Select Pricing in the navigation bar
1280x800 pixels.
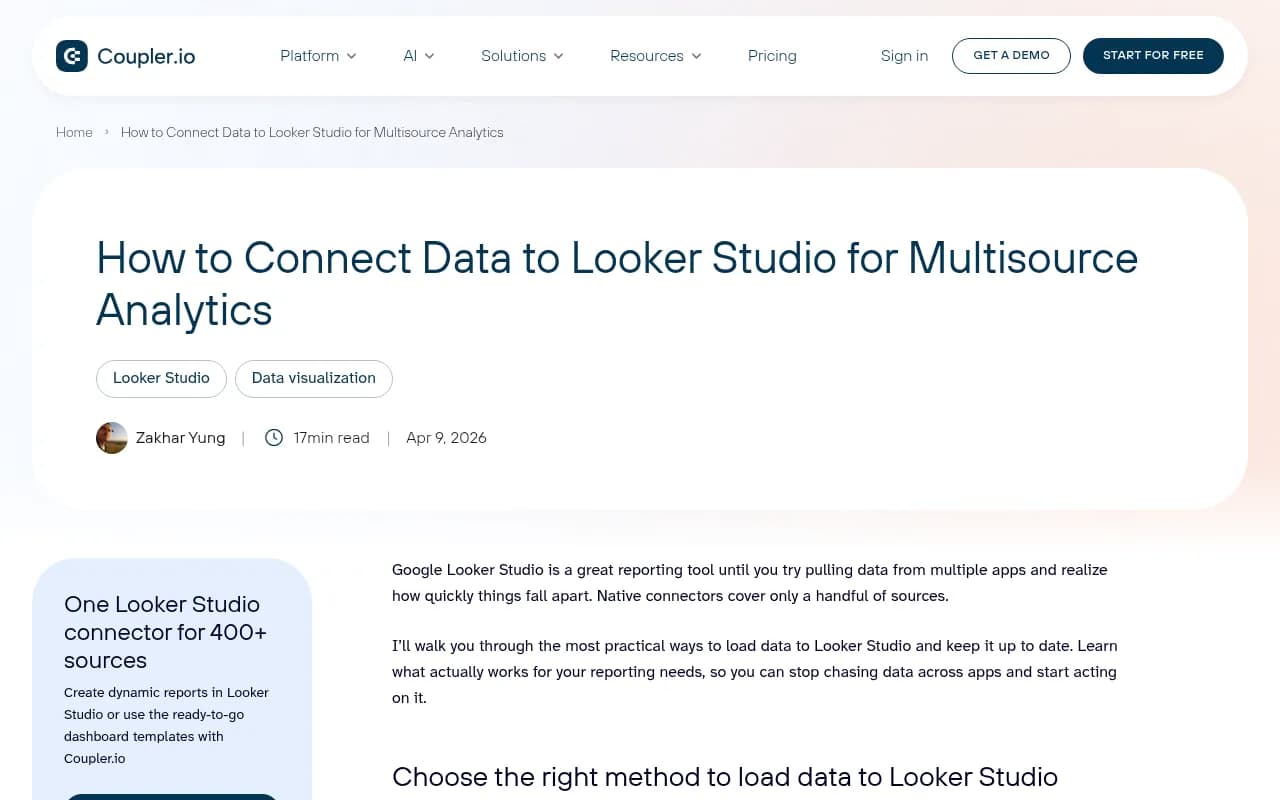click(771, 56)
